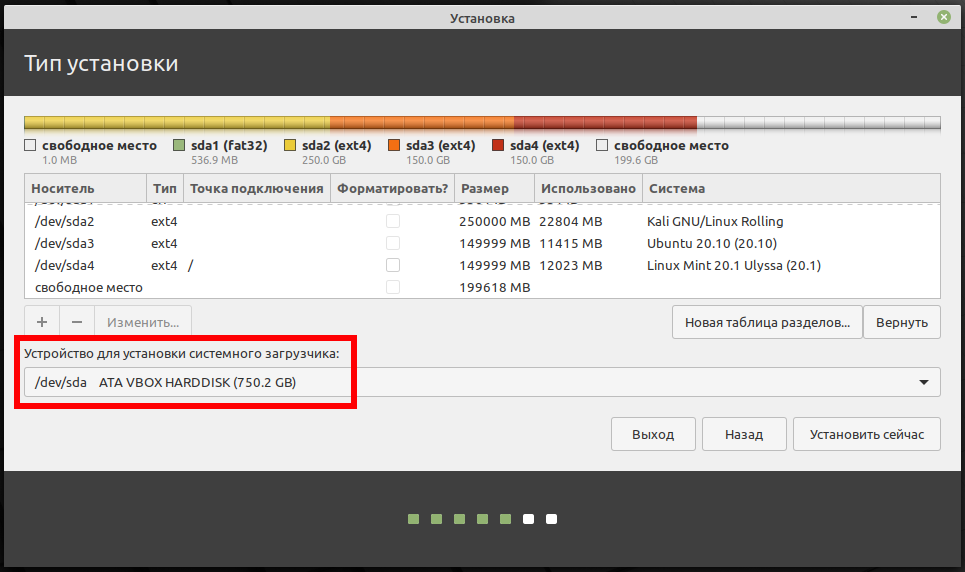This screenshot has width=965, height=572.
Task: Toggle format checkbox for /dev/sda4
Action: (x=393, y=265)
